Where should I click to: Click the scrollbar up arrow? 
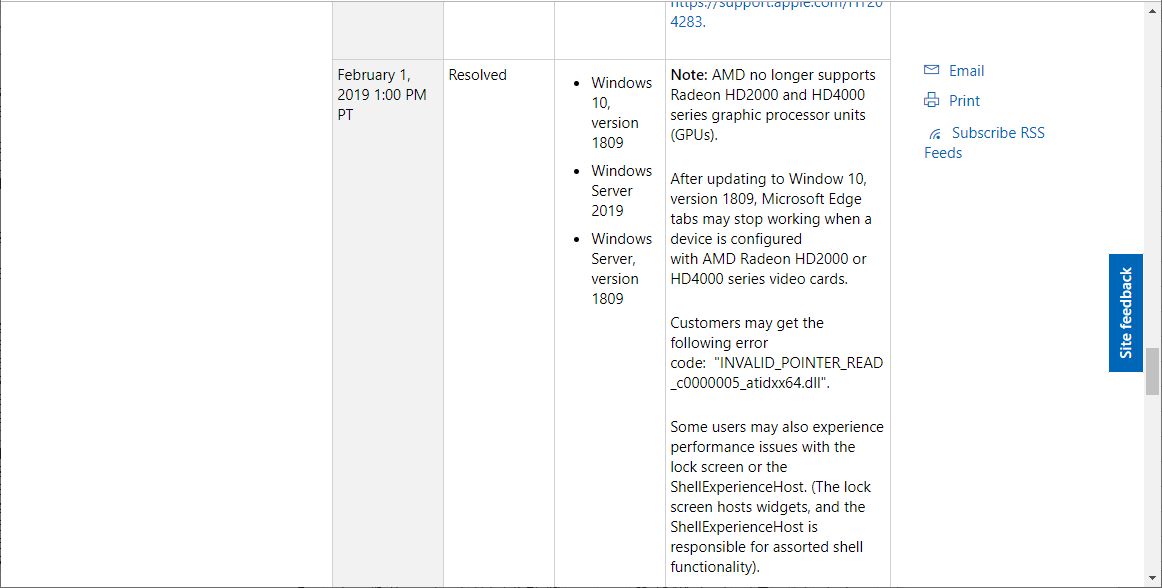coord(1152,6)
